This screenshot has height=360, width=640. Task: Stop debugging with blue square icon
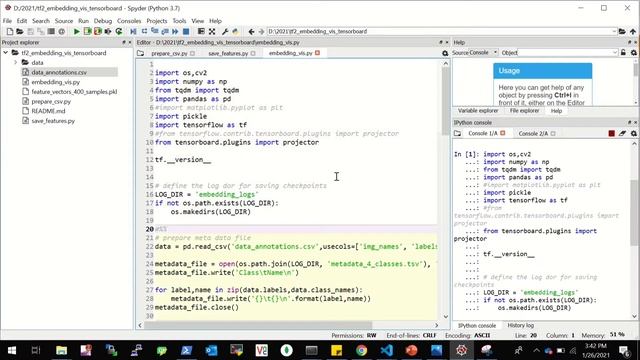click(x=186, y=31)
